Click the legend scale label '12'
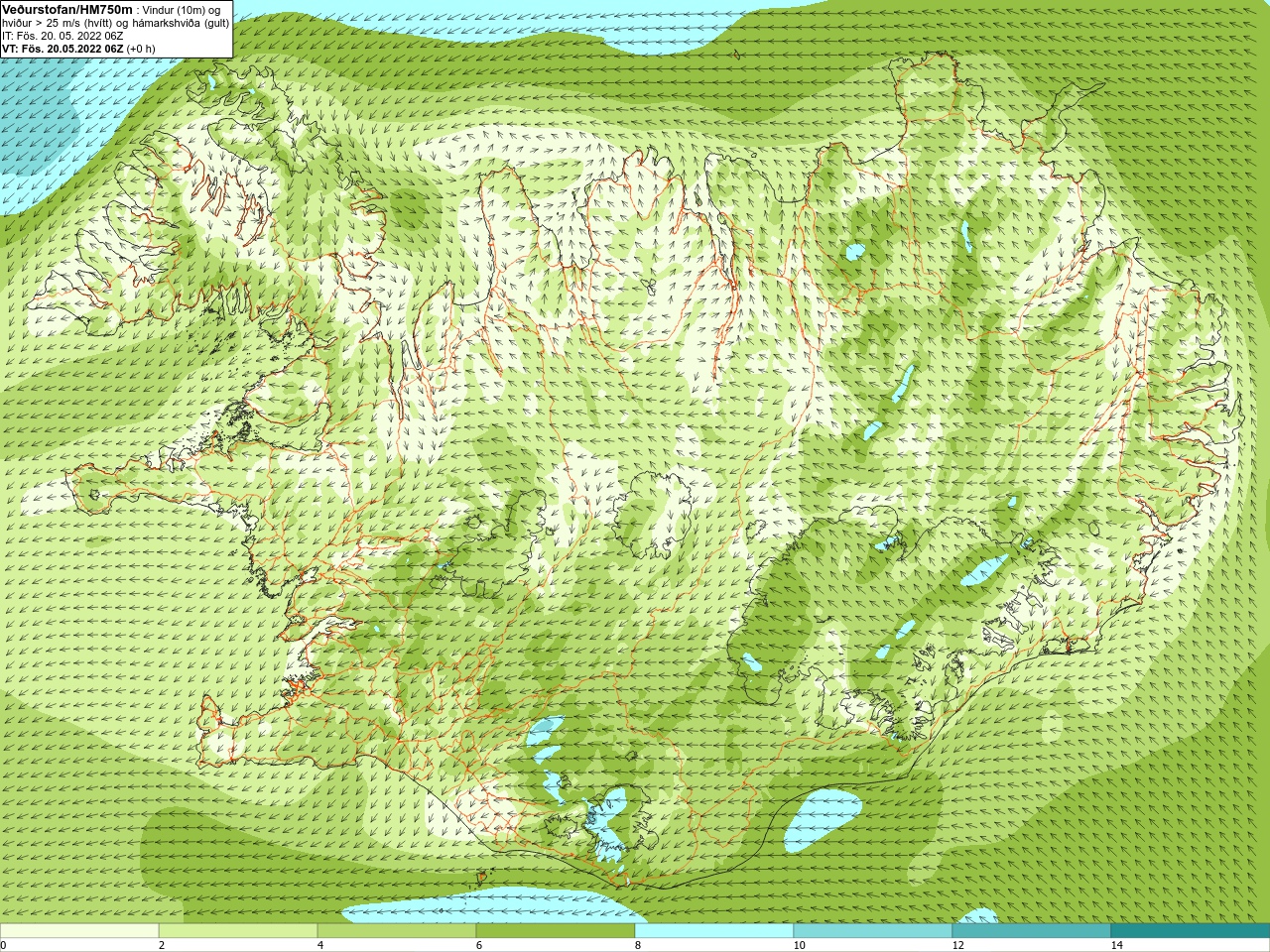1270x952 pixels. (957, 945)
